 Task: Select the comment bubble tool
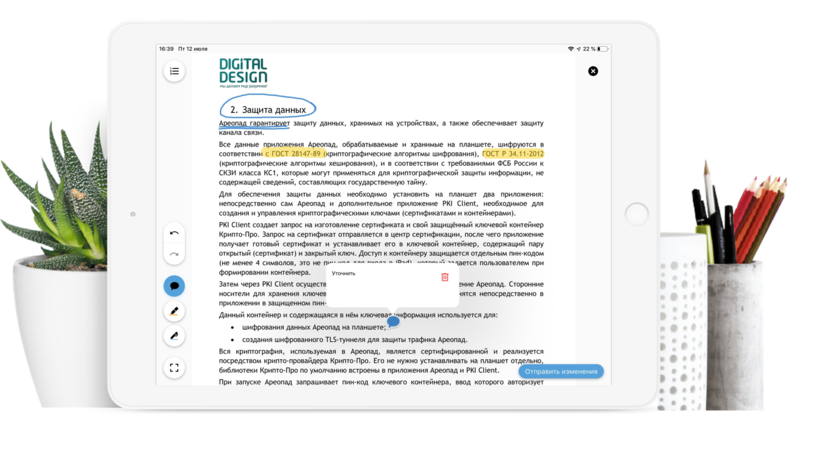point(174,286)
